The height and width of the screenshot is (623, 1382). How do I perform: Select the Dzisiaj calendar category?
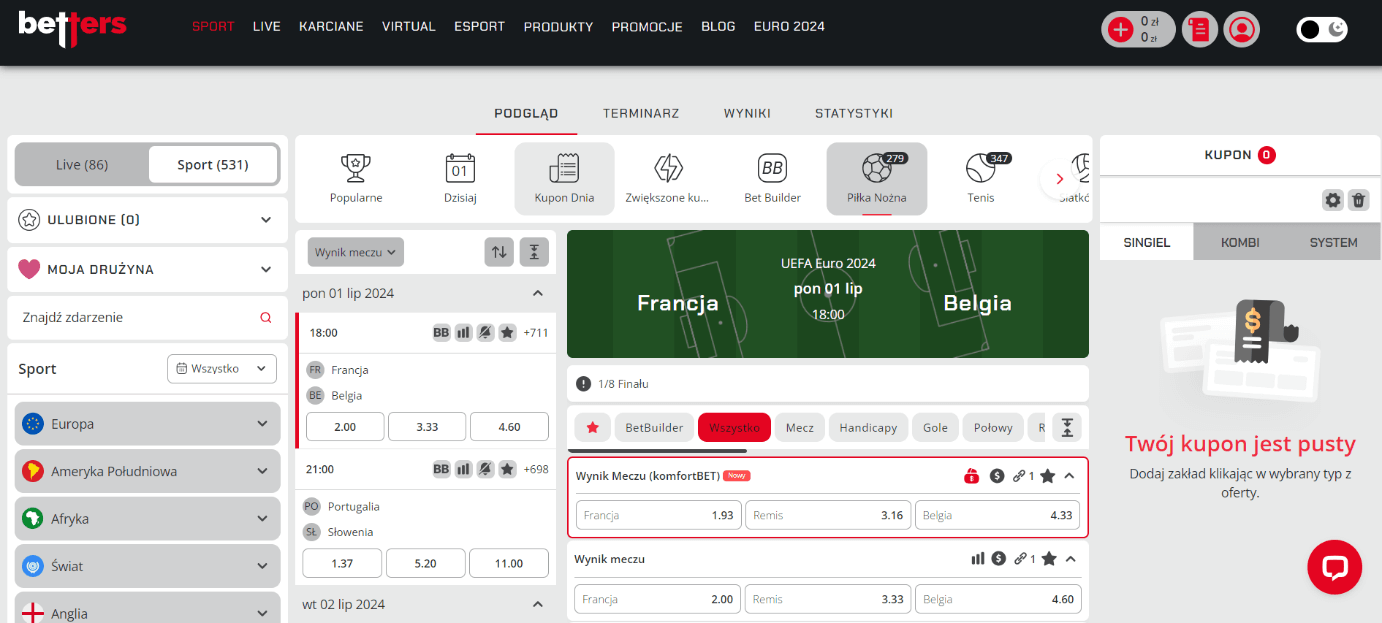[460, 178]
